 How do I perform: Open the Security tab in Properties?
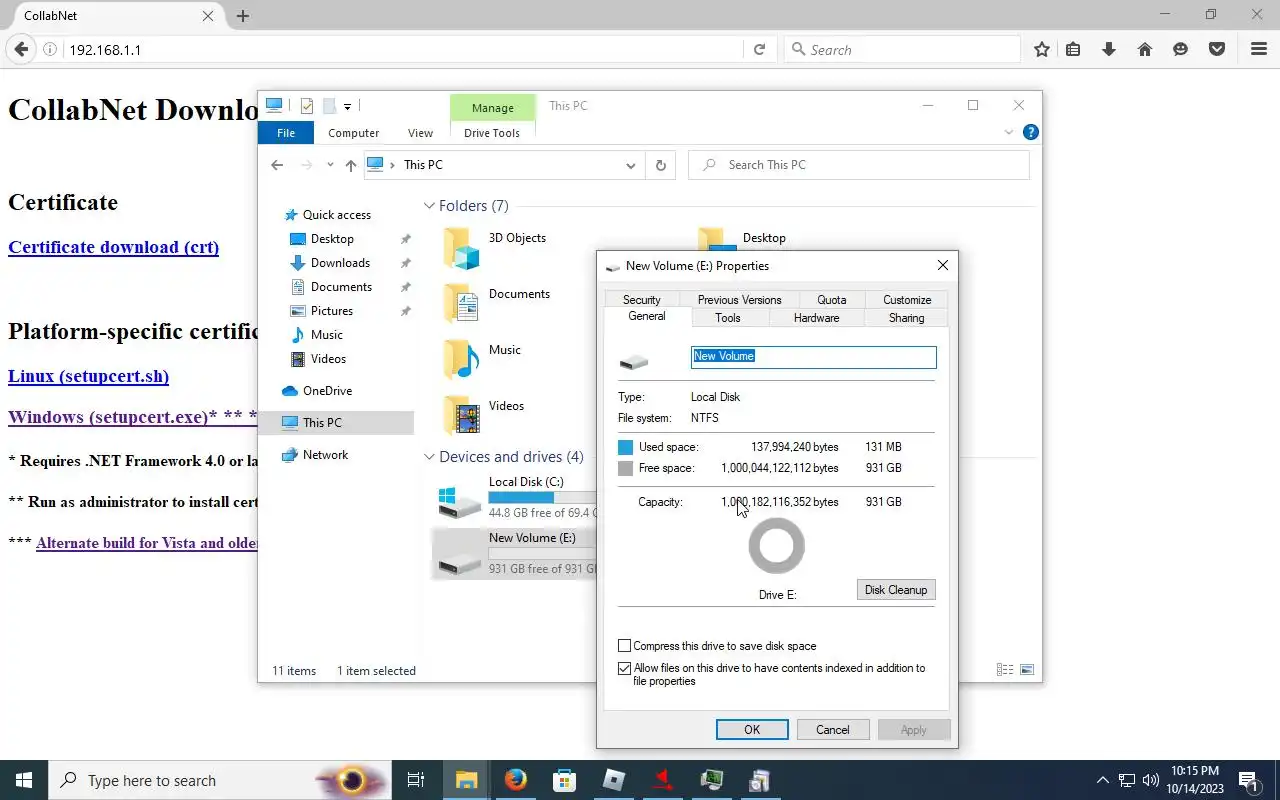(642, 299)
